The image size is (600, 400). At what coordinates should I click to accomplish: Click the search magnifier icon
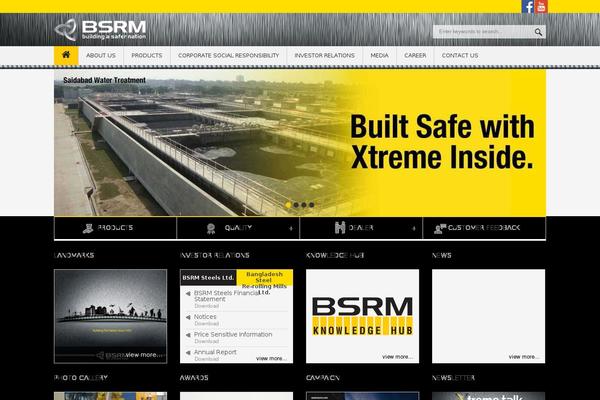click(x=538, y=32)
